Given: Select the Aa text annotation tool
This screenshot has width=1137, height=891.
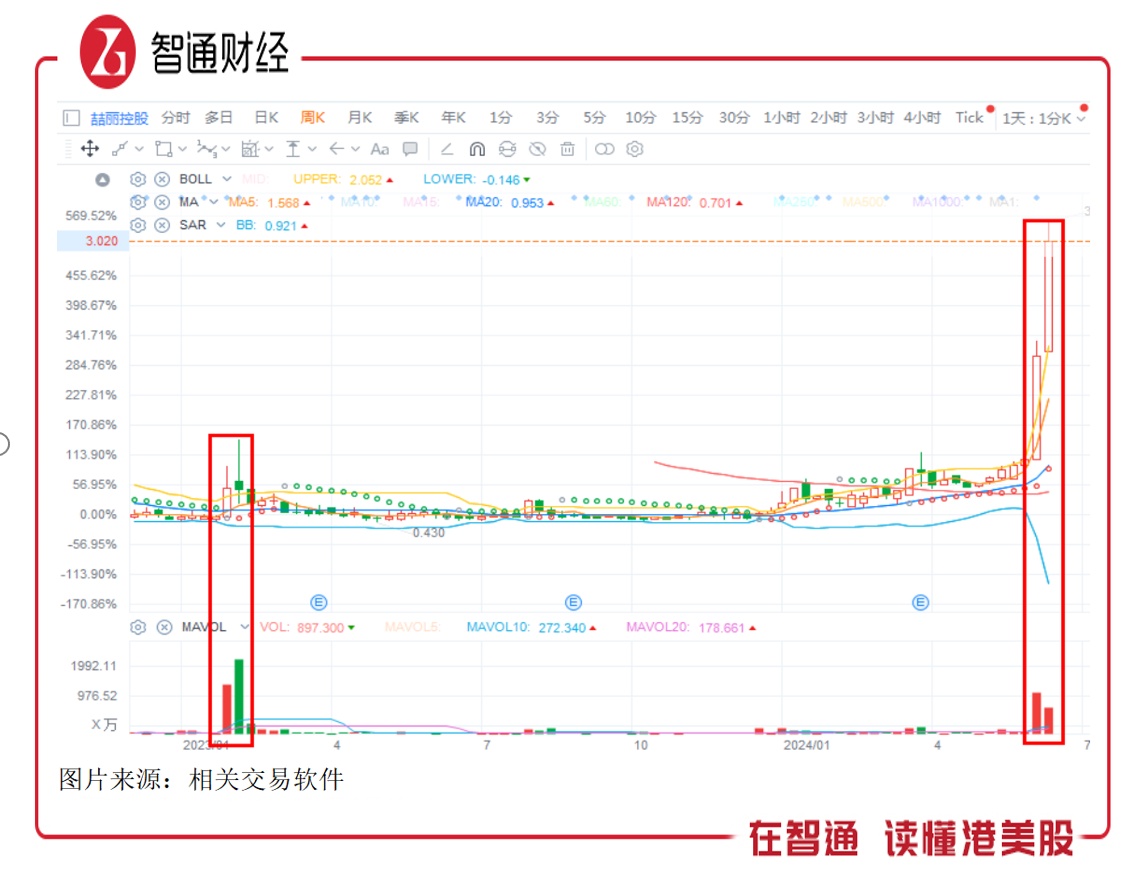Looking at the screenshot, I should (380, 149).
